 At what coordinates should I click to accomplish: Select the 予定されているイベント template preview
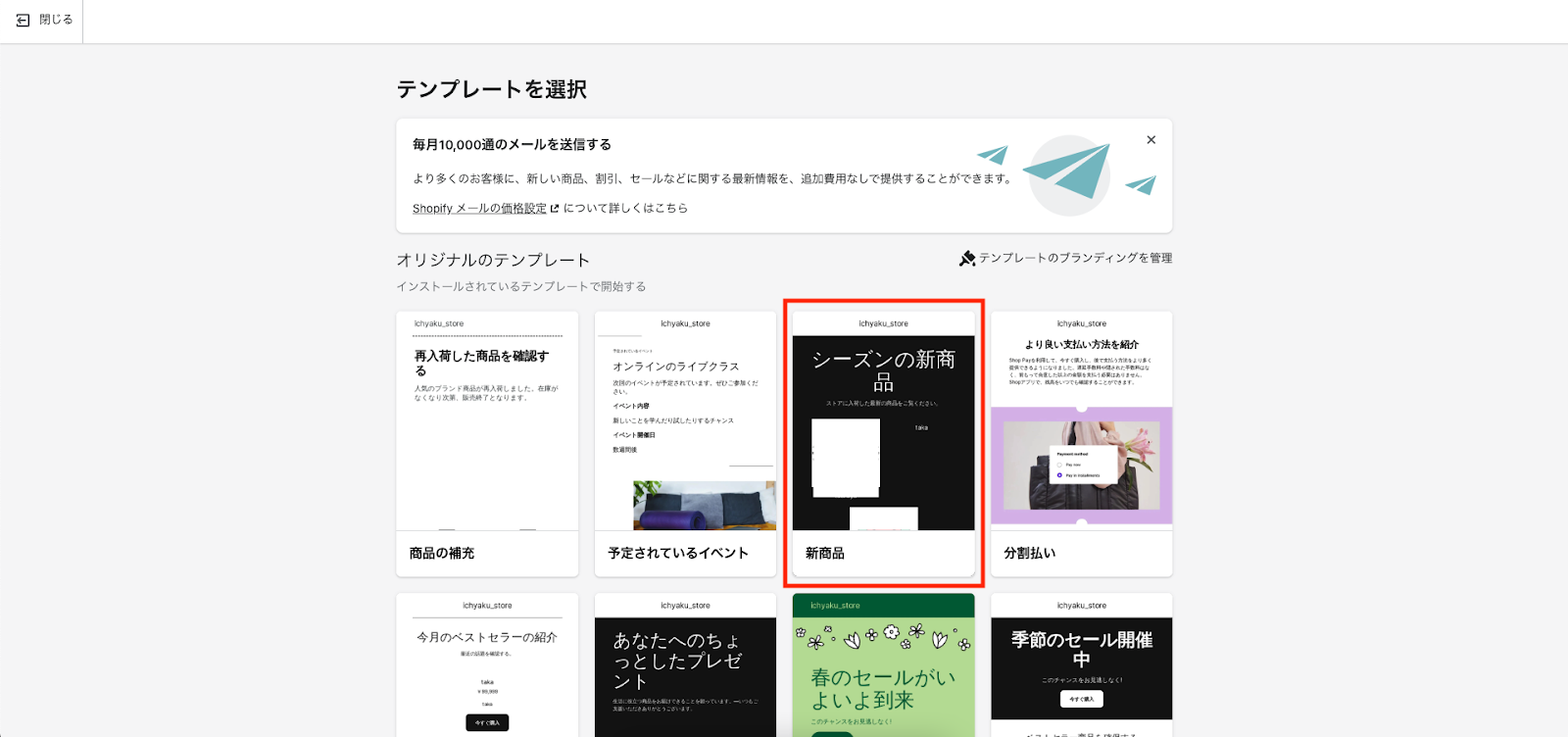(x=685, y=421)
